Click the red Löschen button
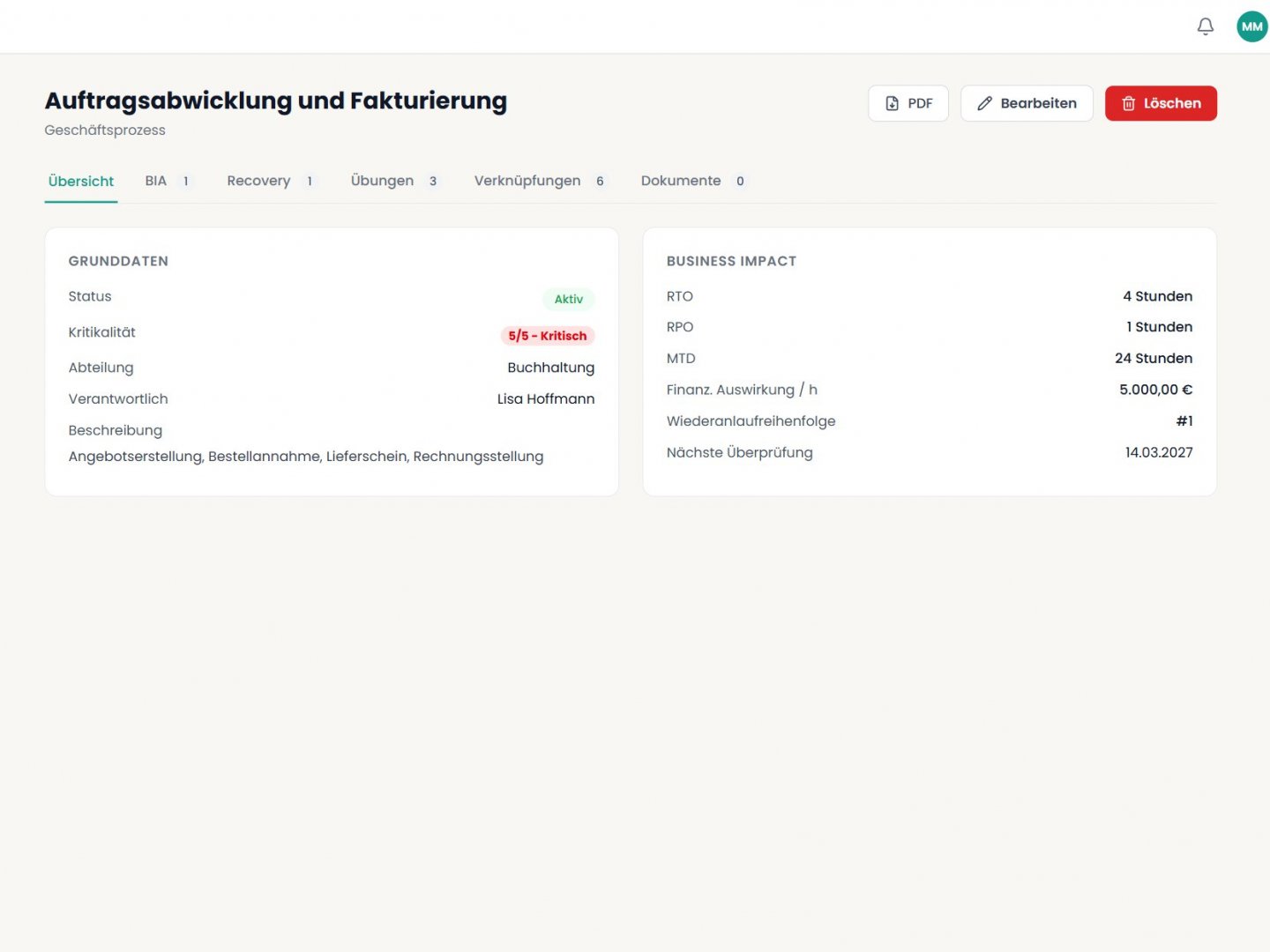The image size is (1270, 952). [x=1161, y=103]
